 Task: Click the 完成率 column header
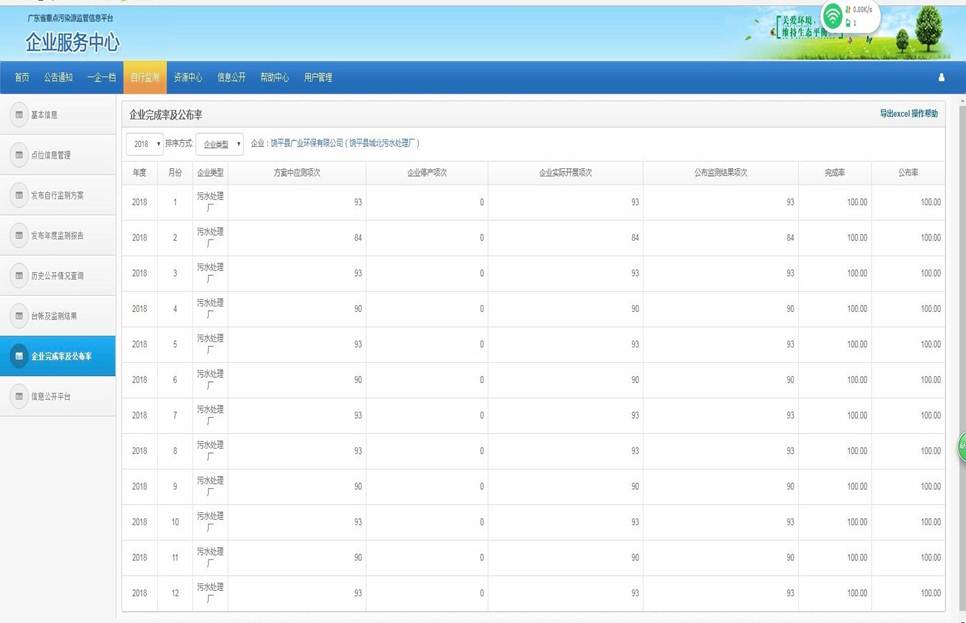click(833, 173)
